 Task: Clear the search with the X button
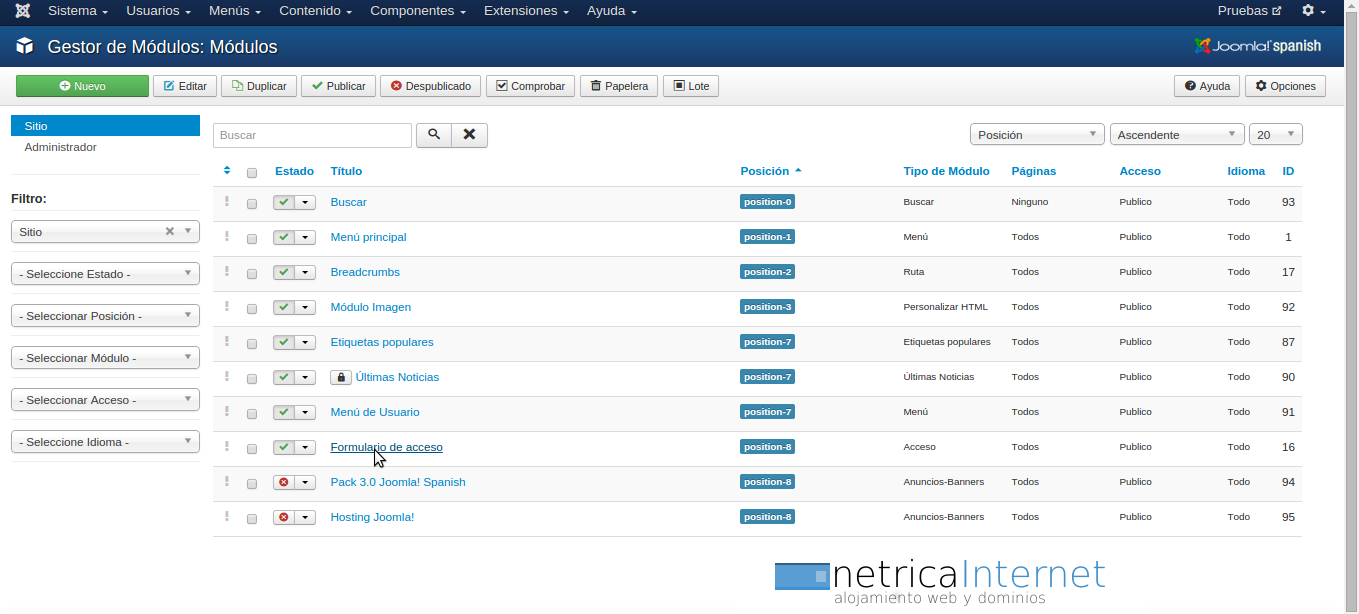point(469,135)
